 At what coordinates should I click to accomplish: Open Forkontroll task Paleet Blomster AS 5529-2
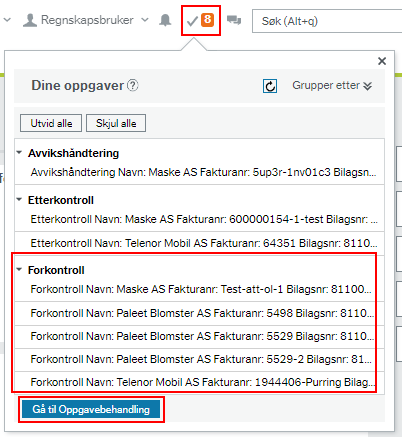[x=199, y=360]
